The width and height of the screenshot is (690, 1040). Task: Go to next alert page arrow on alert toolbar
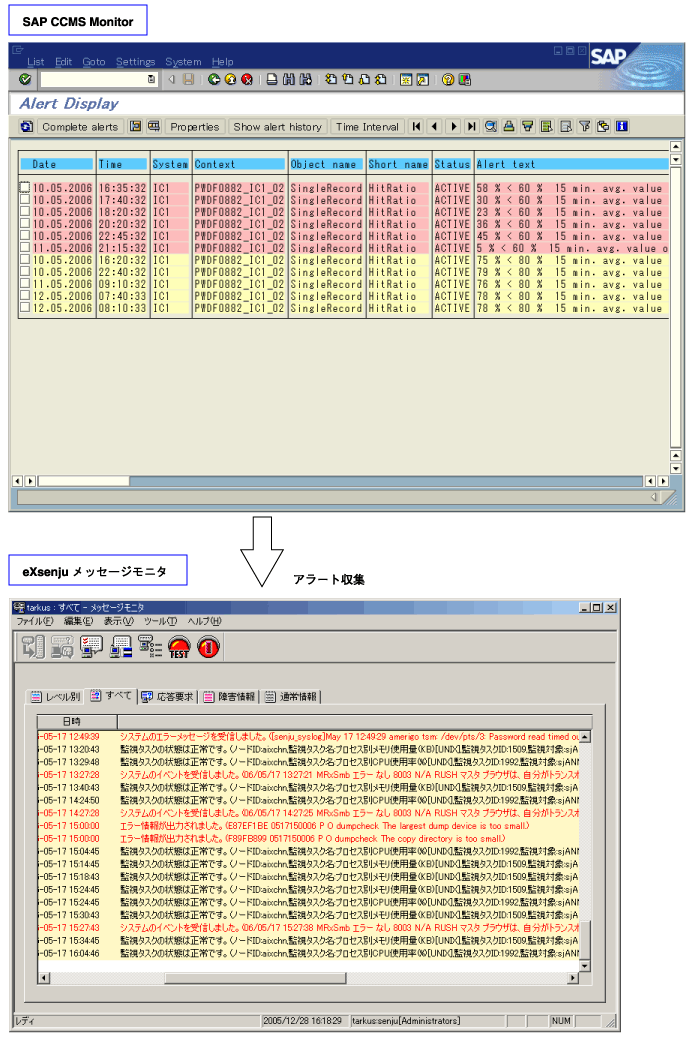point(454,126)
